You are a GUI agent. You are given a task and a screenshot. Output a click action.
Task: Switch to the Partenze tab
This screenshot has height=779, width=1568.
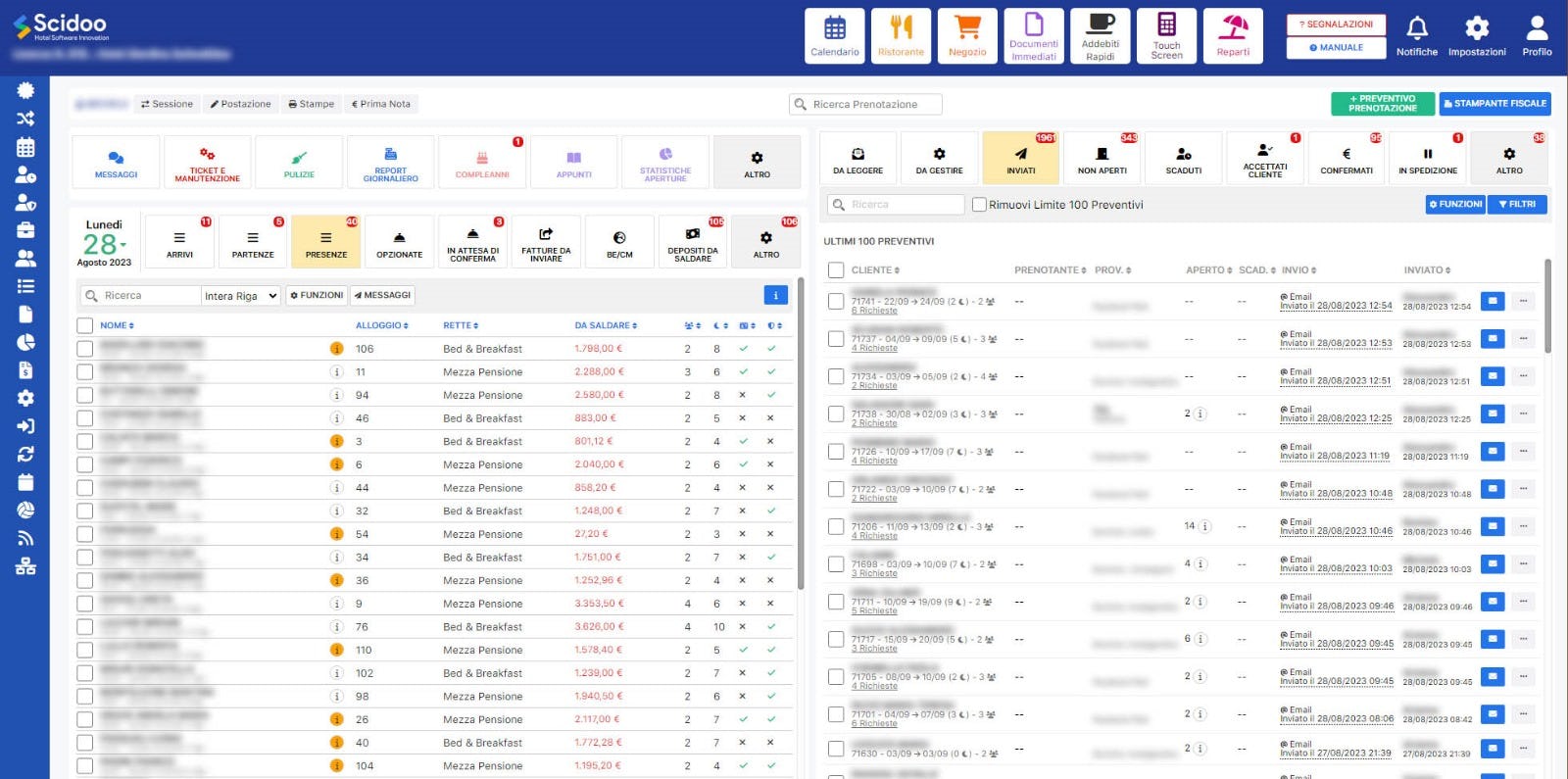click(x=253, y=242)
